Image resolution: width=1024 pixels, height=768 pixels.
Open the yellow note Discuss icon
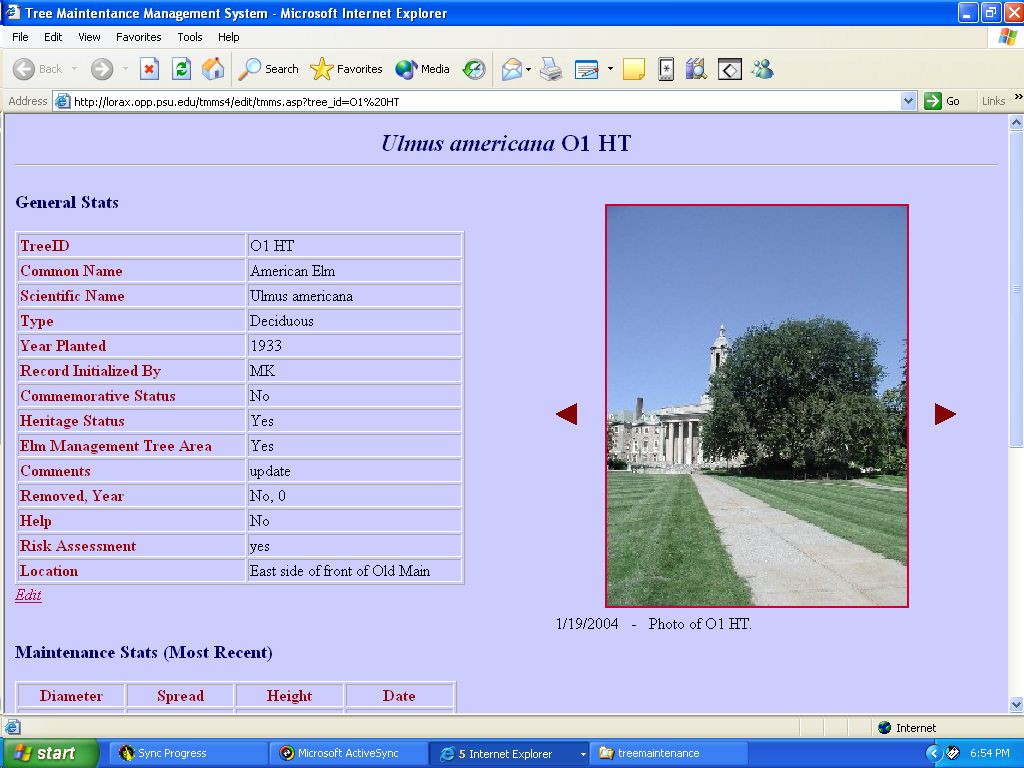[x=633, y=69]
